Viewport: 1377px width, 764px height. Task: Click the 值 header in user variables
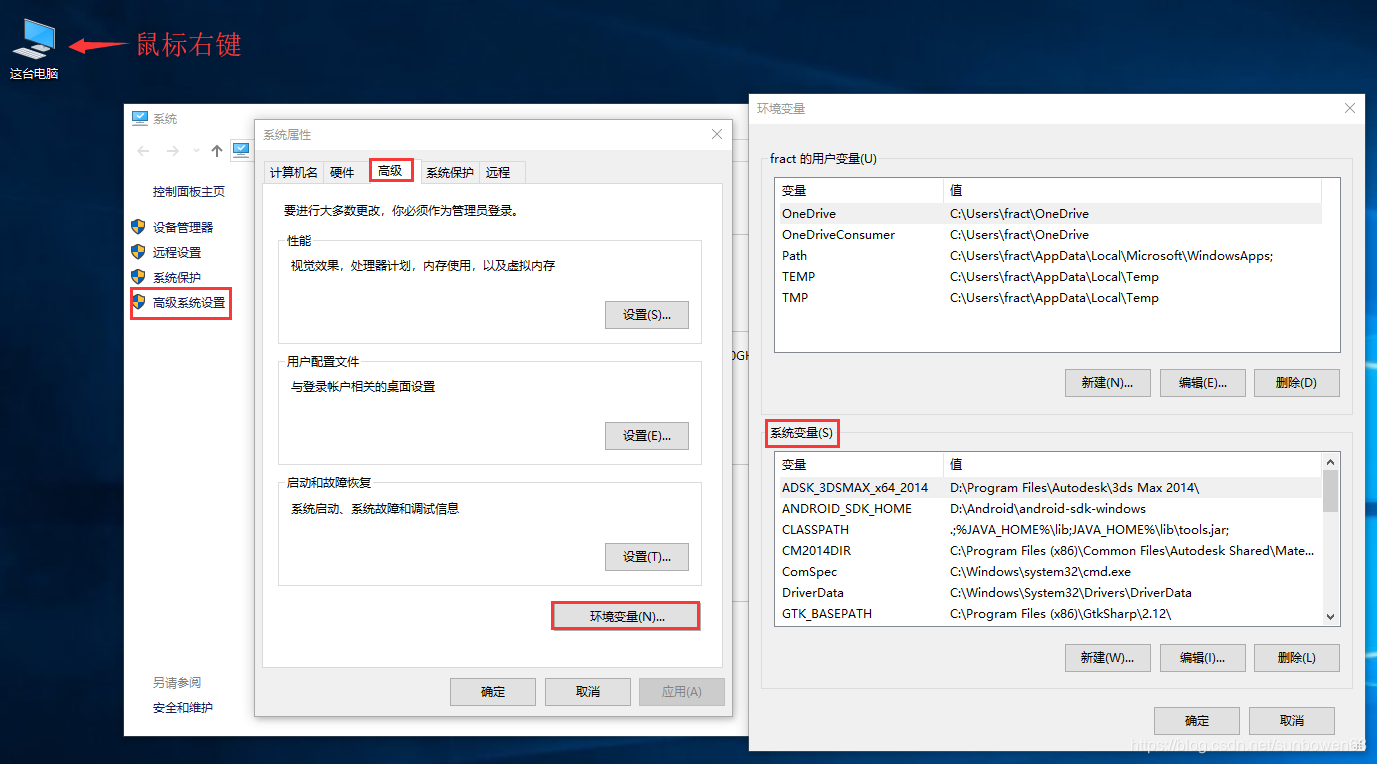tap(1132, 190)
